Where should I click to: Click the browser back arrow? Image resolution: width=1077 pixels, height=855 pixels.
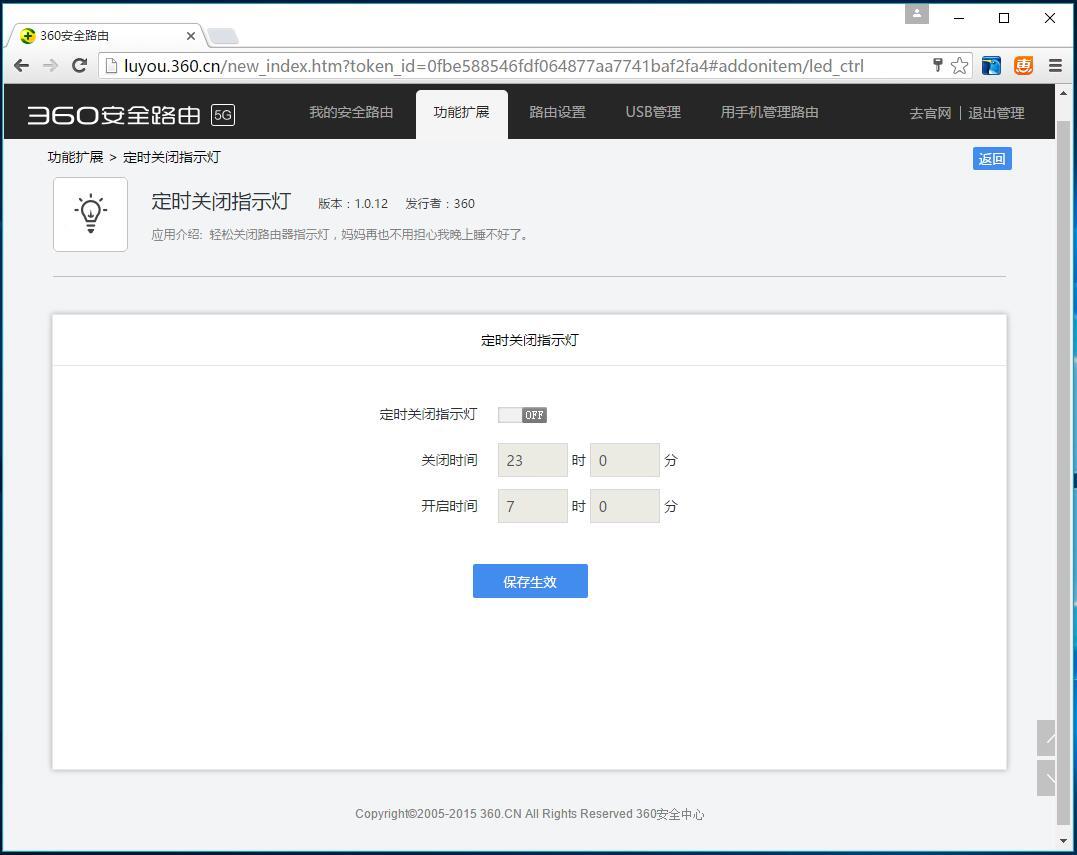[21, 65]
